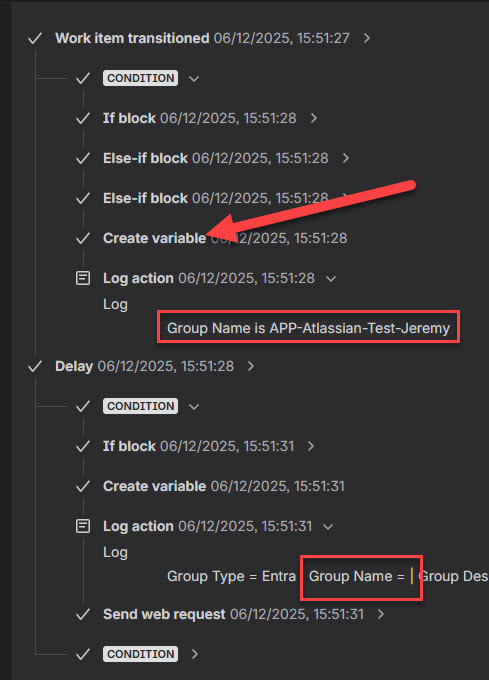Select the If block 15:51:28 row
Image resolution: width=489 pixels, height=680 pixels.
pyautogui.click(x=200, y=118)
